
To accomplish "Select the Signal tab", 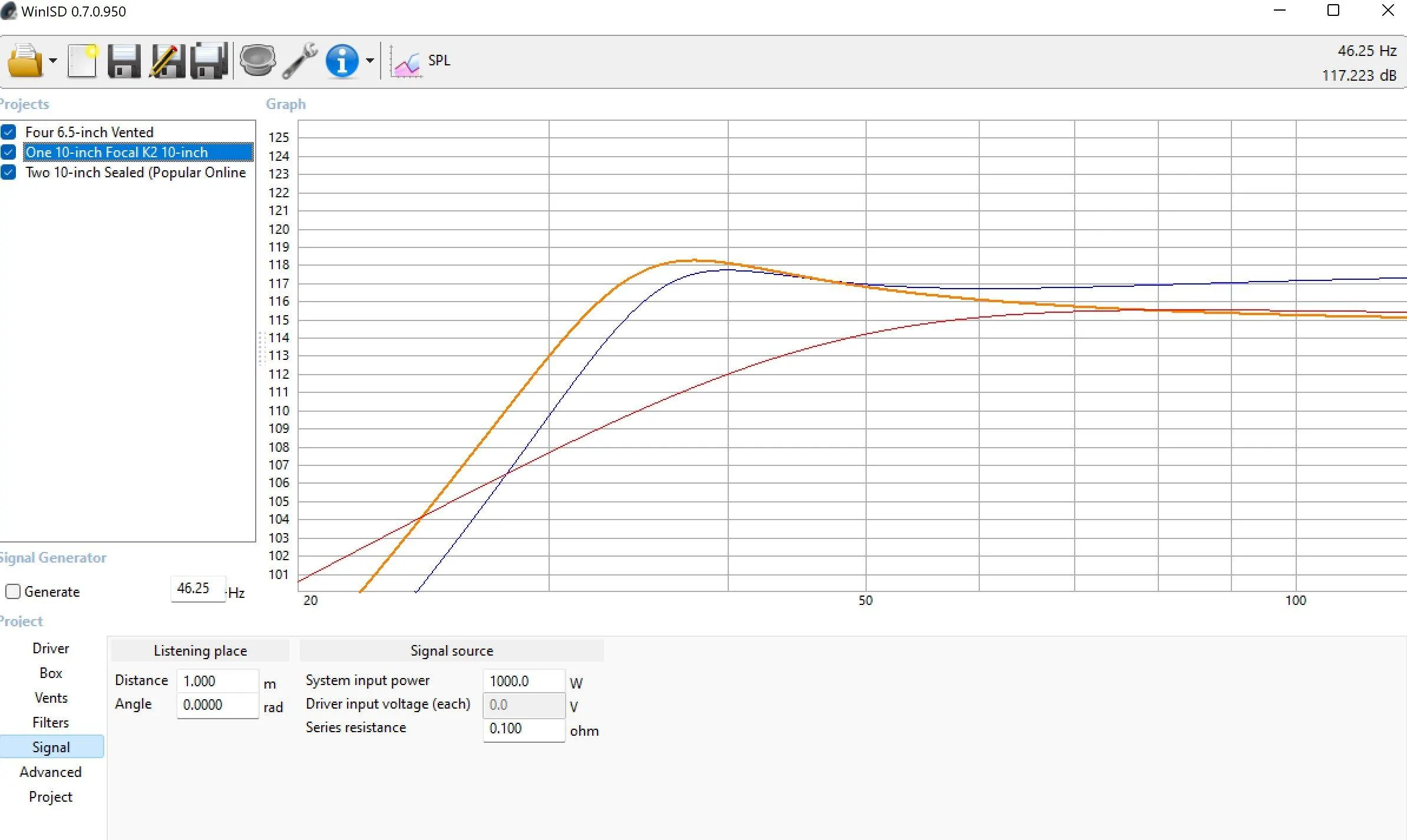I will tap(51, 747).
